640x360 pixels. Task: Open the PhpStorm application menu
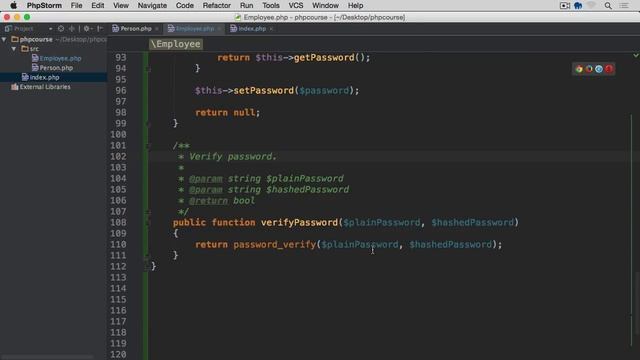tap(44, 5)
